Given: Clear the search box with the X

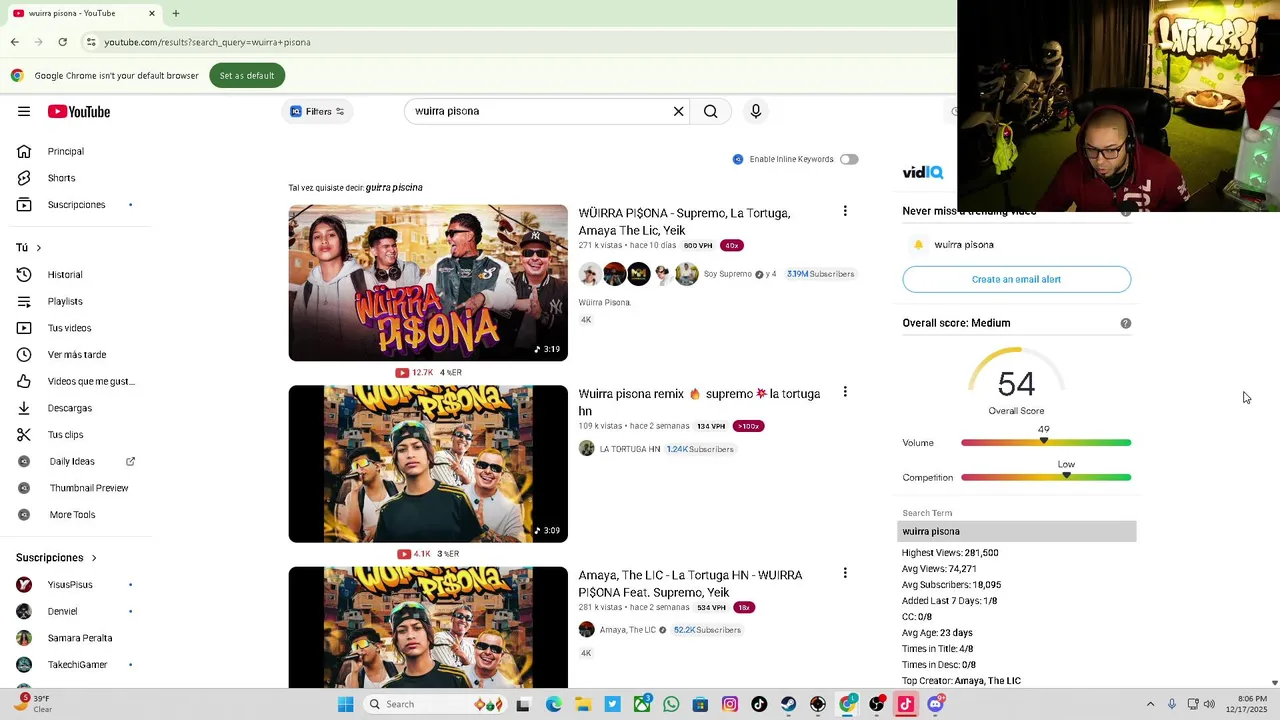Looking at the screenshot, I should 678,111.
